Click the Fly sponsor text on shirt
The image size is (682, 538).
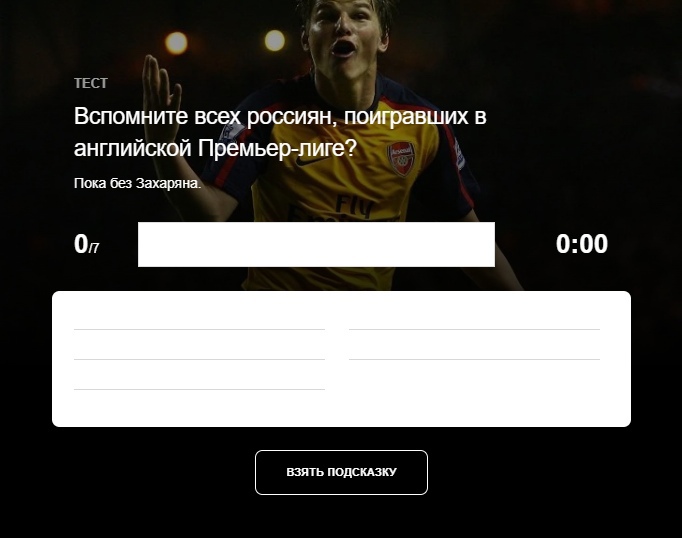pos(354,206)
